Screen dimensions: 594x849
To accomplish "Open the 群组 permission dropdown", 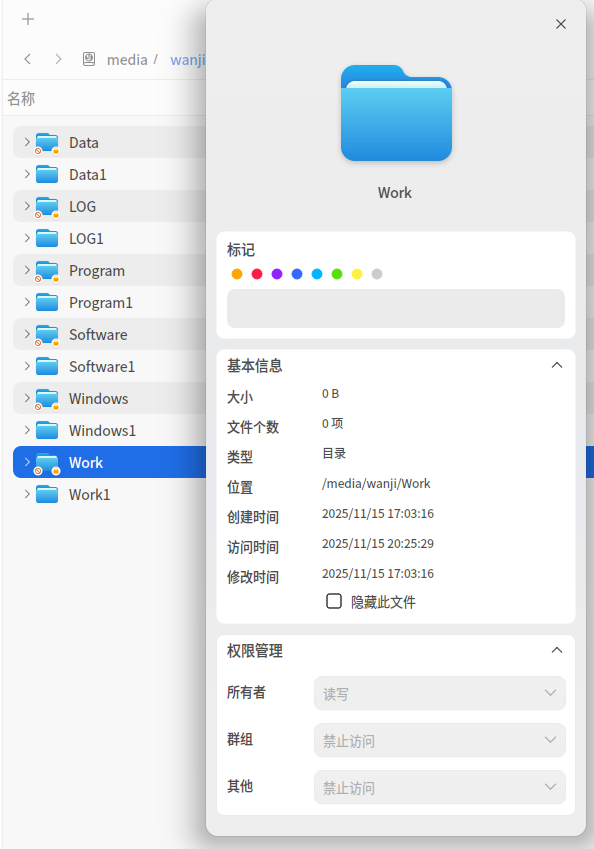I will [440, 740].
